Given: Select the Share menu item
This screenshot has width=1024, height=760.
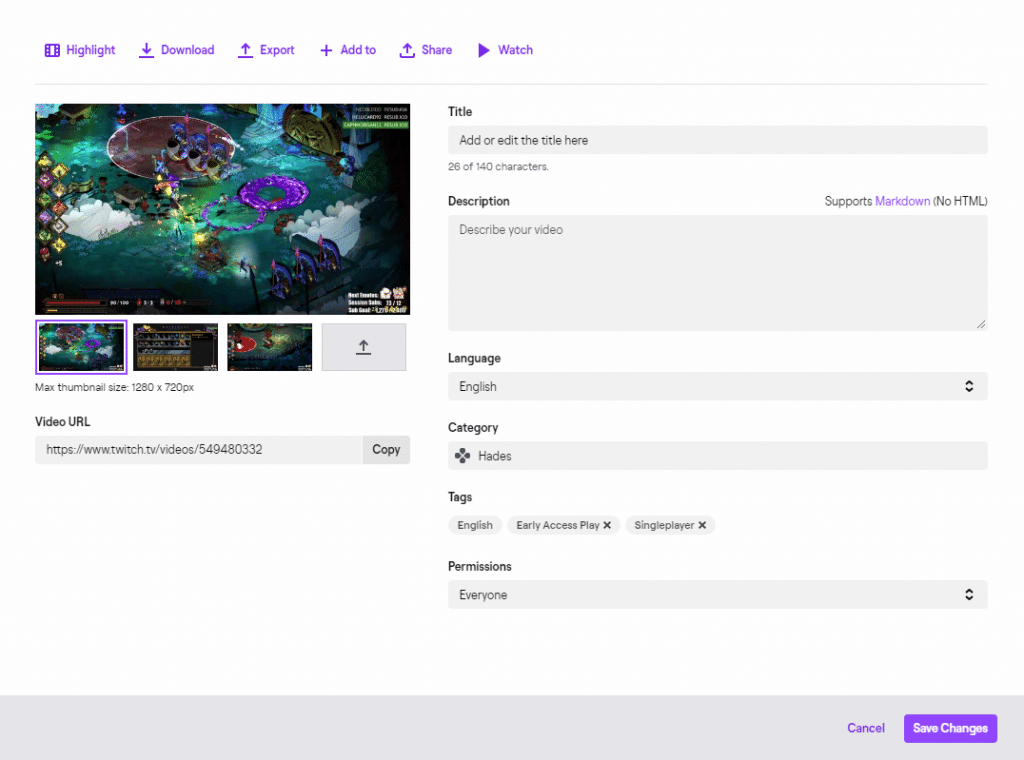Looking at the screenshot, I should [426, 49].
